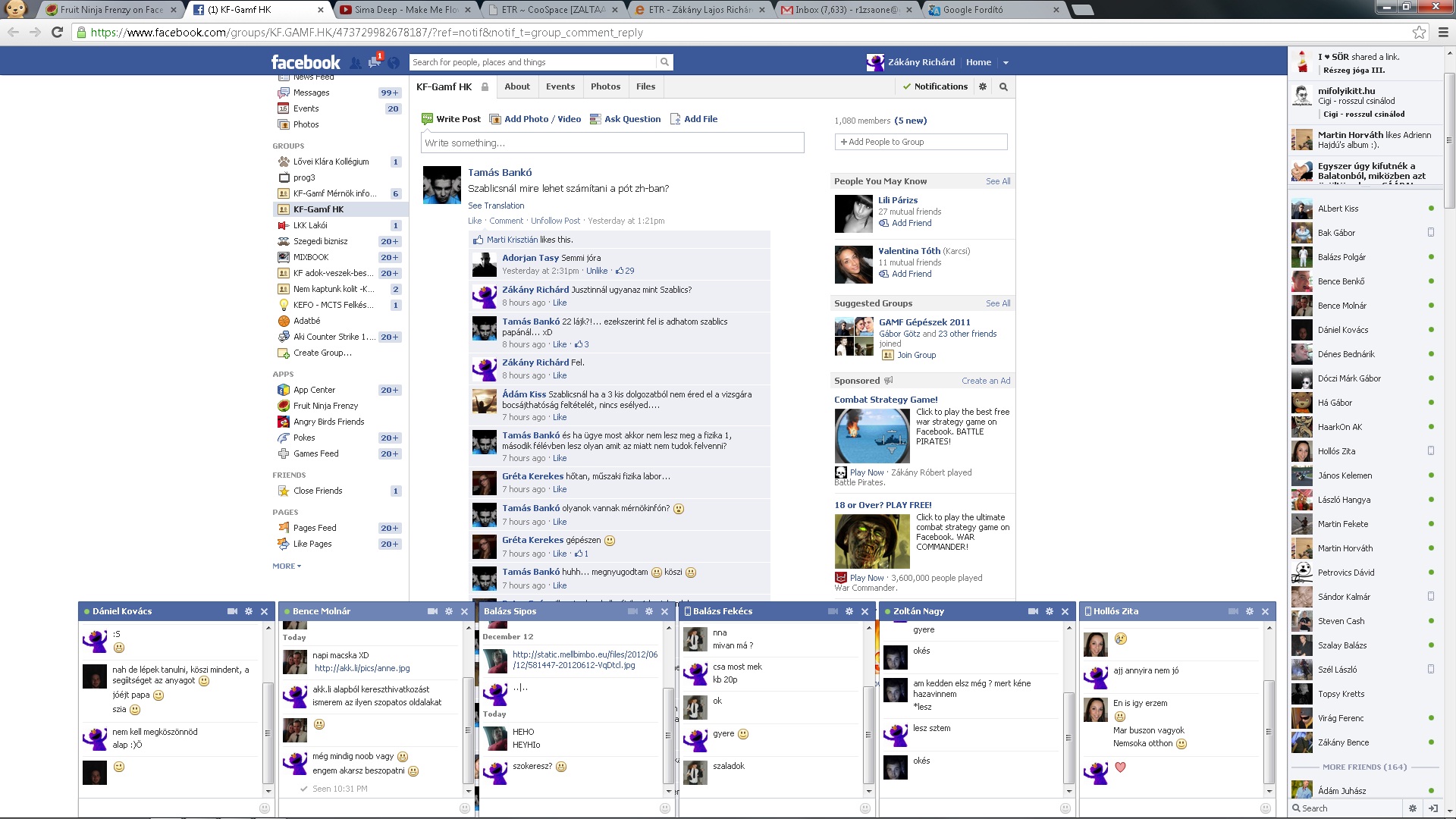Open chat options gear in Bence Molnár window
The height and width of the screenshot is (819, 1456).
click(449, 611)
